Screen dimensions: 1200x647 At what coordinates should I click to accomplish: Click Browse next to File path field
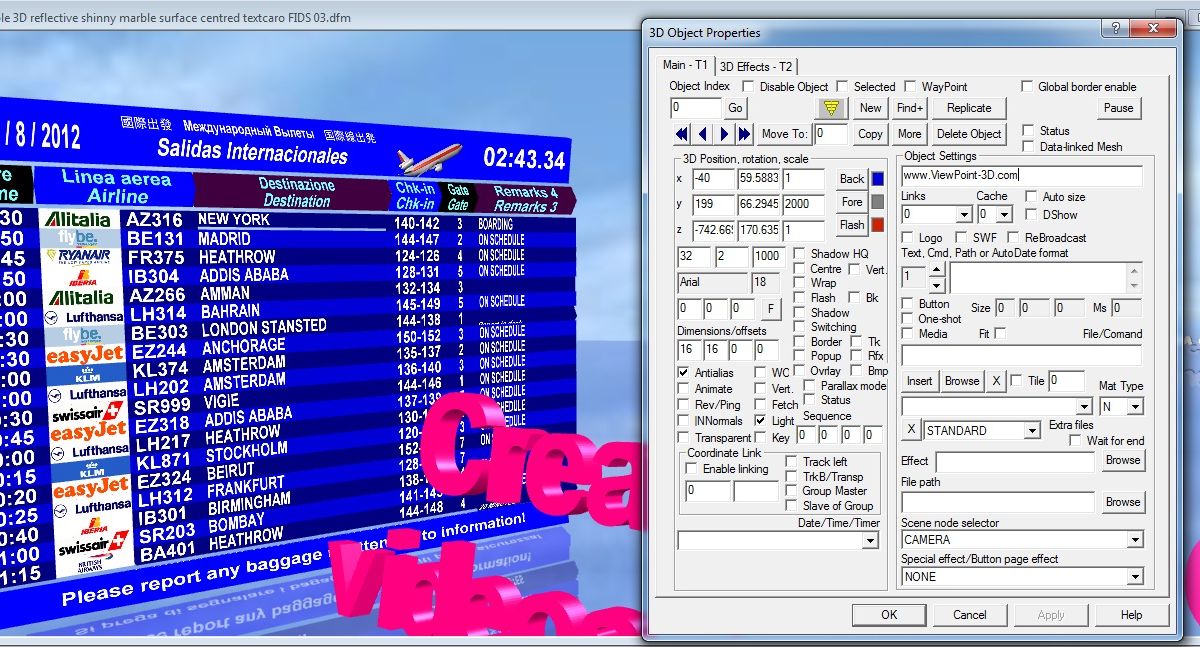coord(1123,503)
